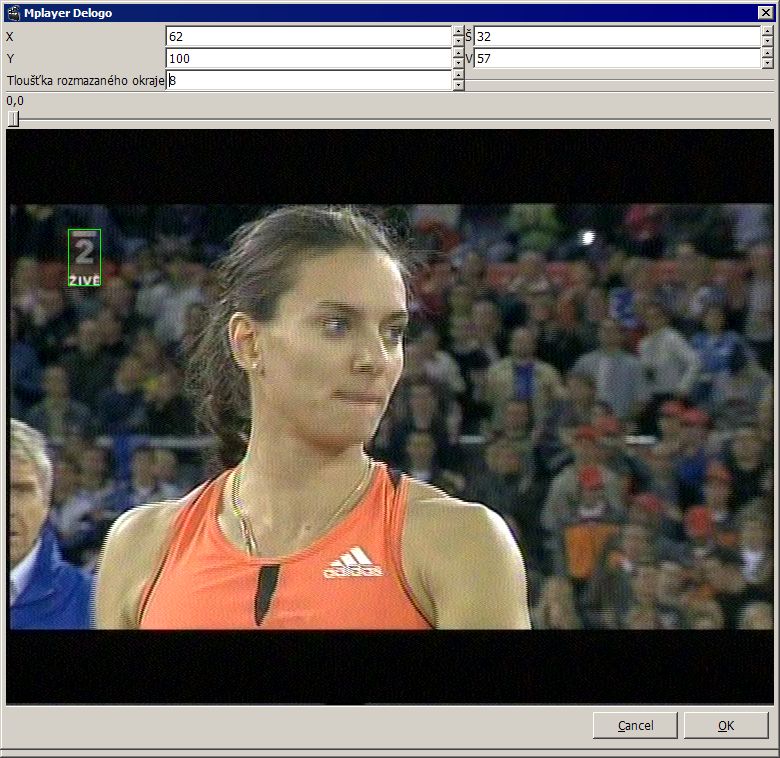The height and width of the screenshot is (758, 780).
Task: Increase the blurred edge thickness value
Action: point(458,75)
